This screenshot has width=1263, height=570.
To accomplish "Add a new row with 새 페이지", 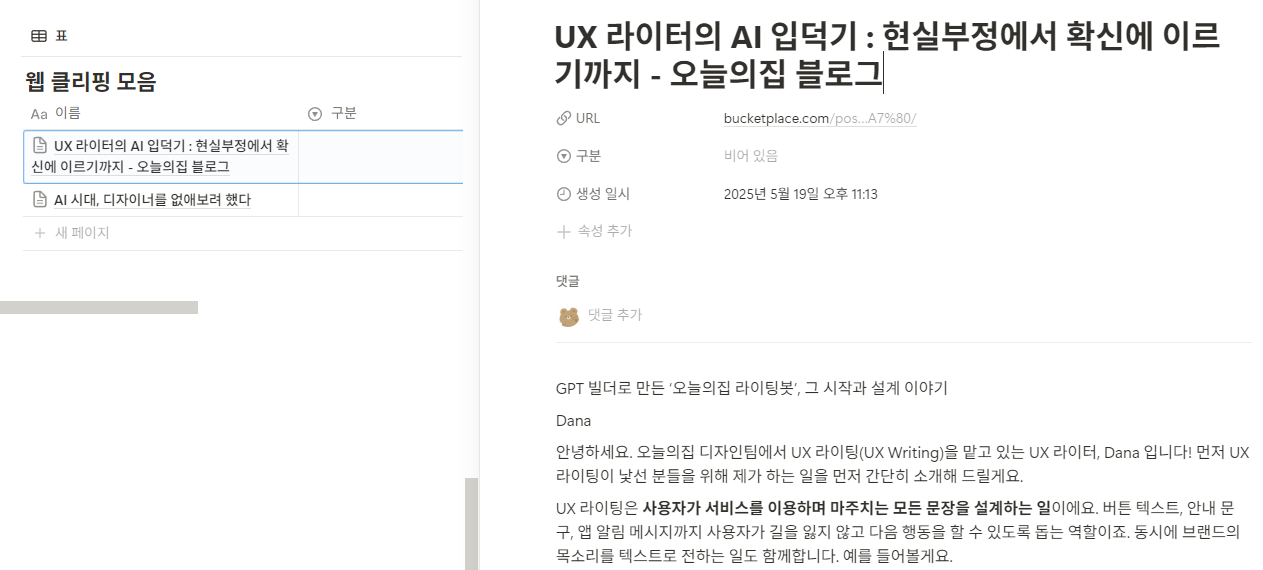I will click(x=243, y=233).
